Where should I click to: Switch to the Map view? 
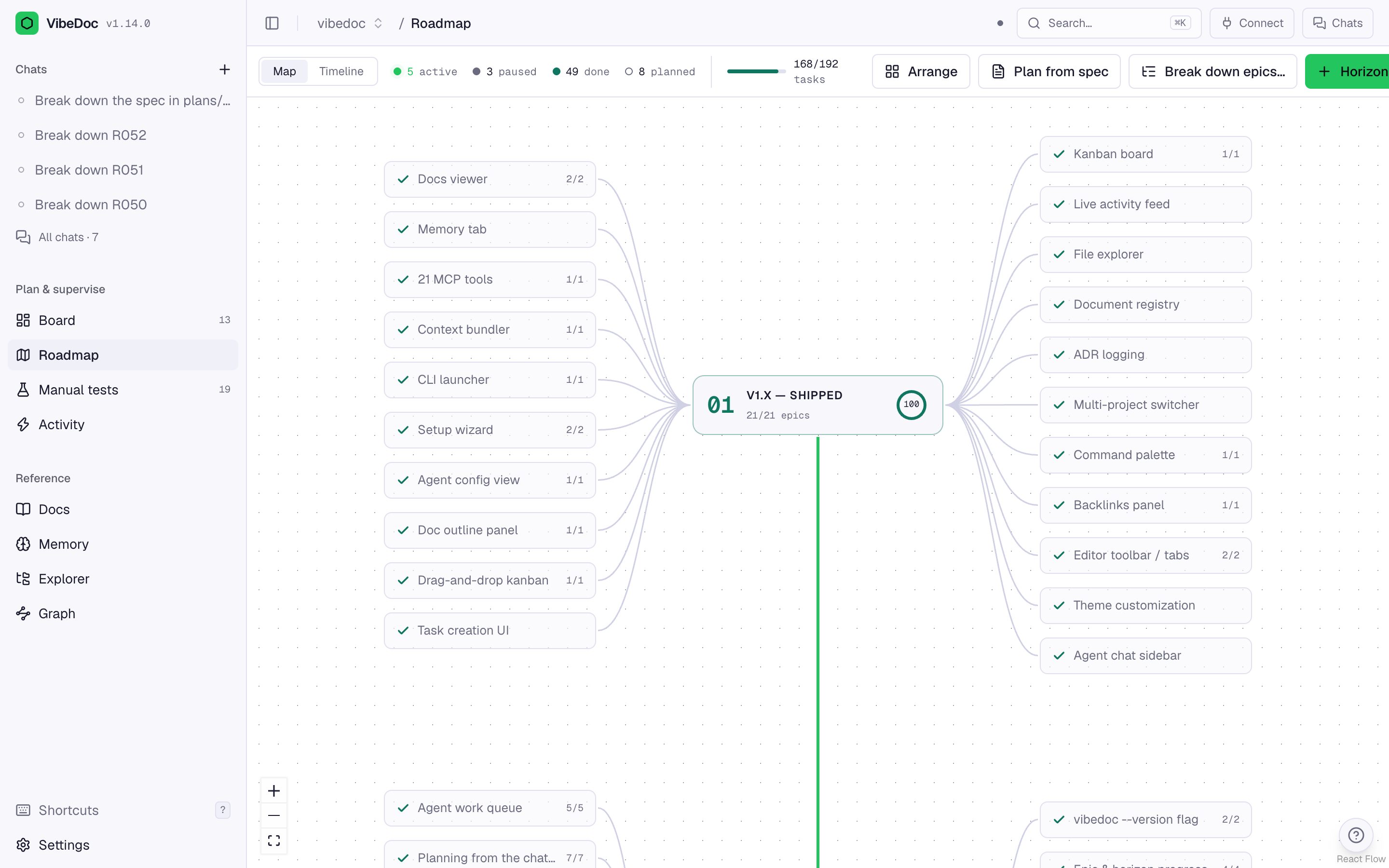point(284,71)
